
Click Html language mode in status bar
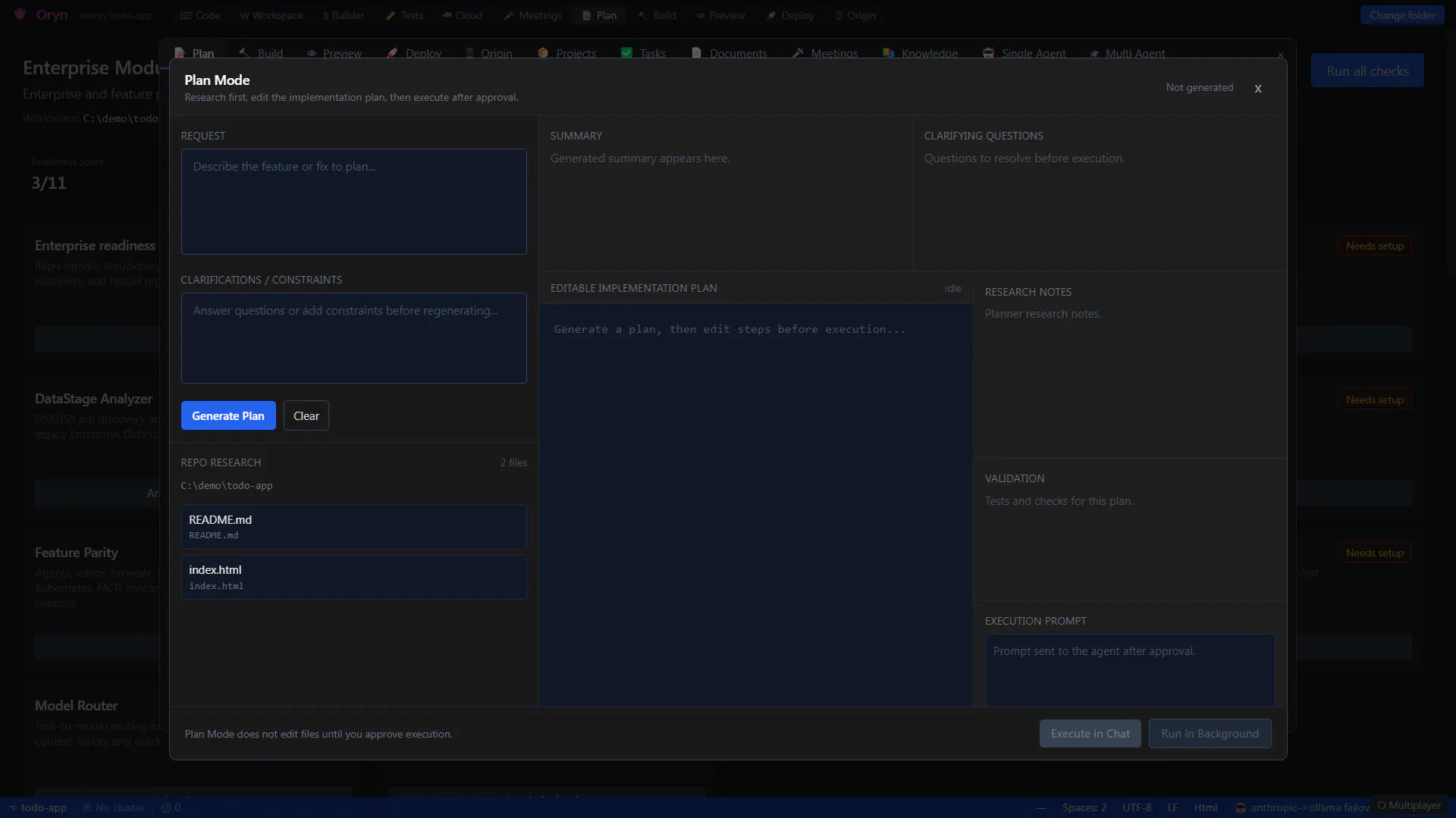point(1206,807)
